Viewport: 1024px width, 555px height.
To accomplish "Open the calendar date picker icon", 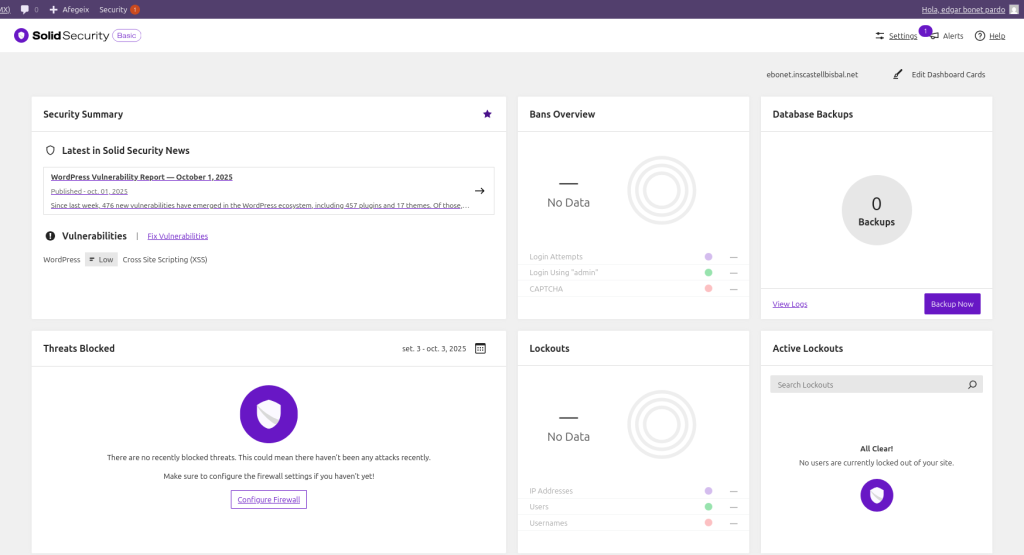I will (480, 349).
